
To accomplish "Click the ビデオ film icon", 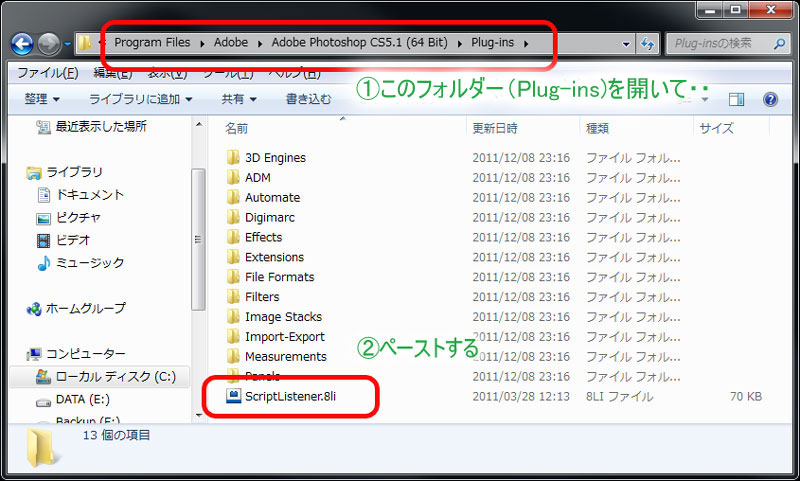I will [44, 240].
